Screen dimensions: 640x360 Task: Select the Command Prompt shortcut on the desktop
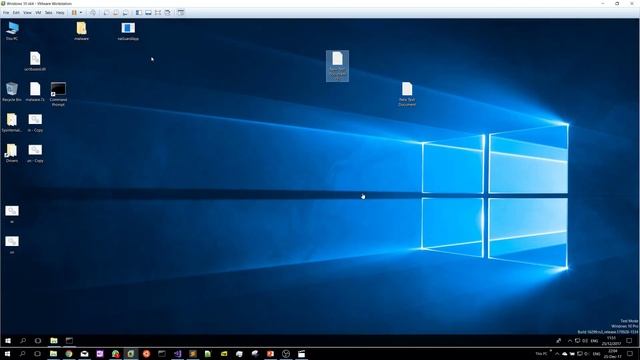58,94
